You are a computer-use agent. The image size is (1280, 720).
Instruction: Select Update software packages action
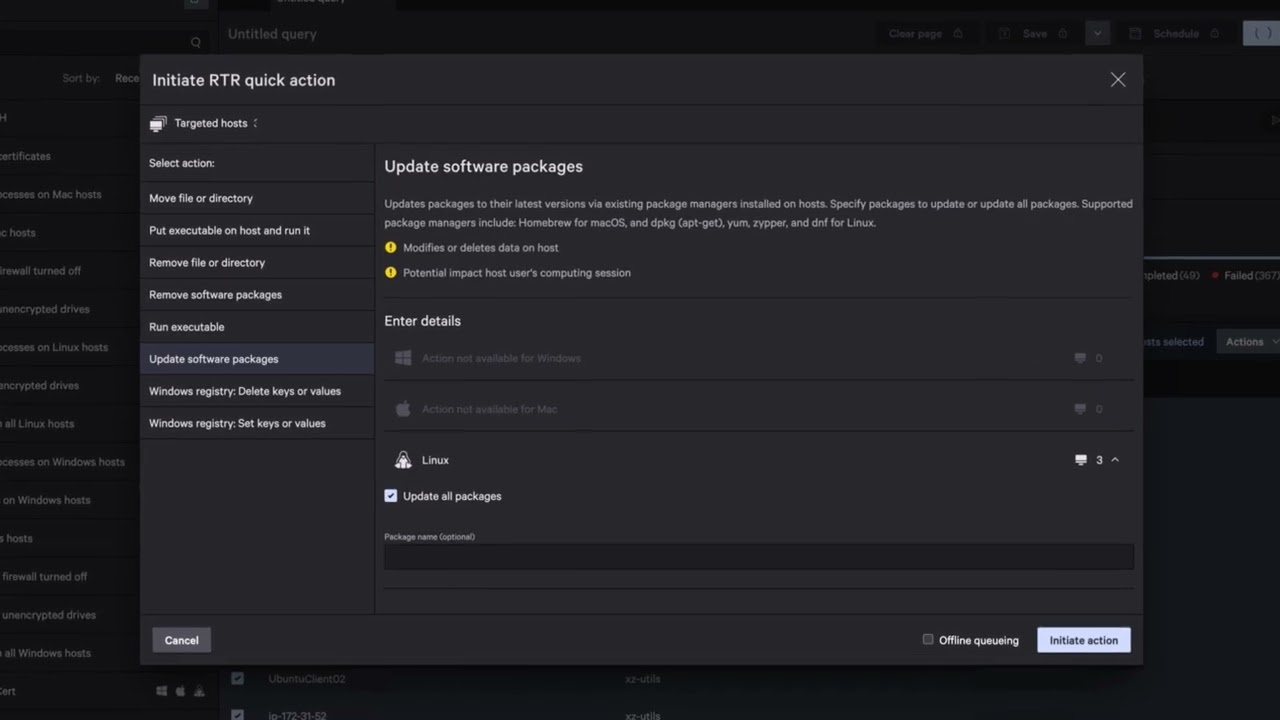click(x=257, y=358)
